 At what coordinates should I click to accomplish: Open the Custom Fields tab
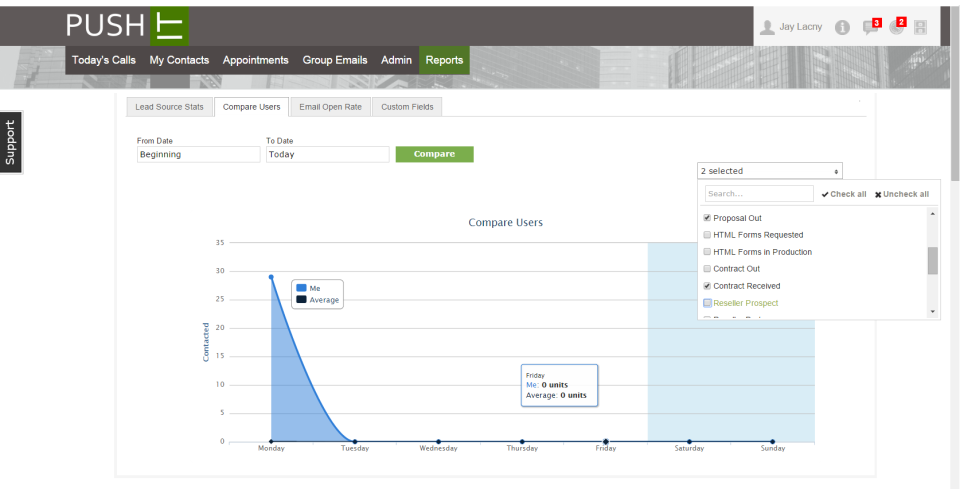(407, 106)
